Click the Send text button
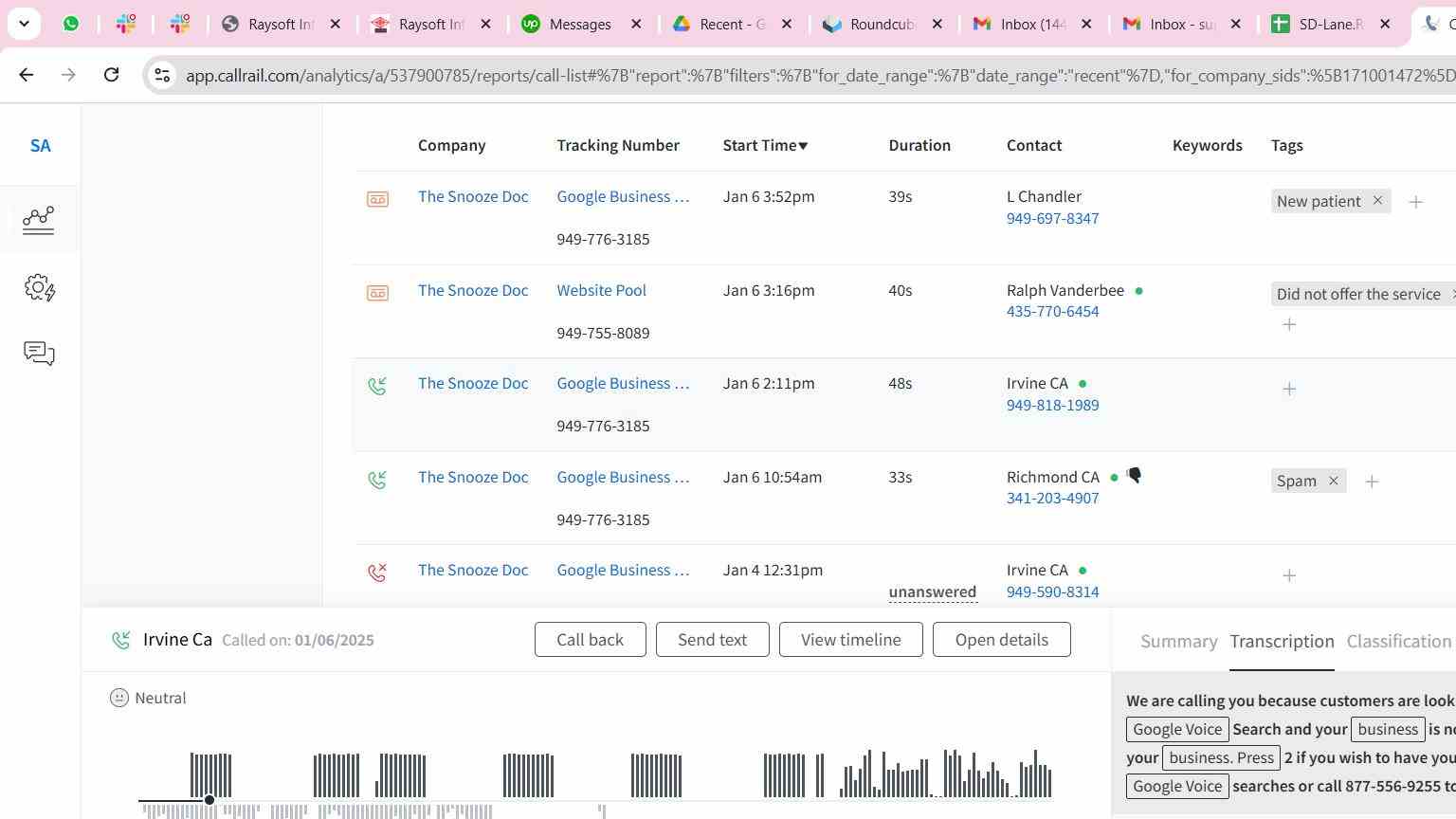1456x819 pixels. click(712, 640)
